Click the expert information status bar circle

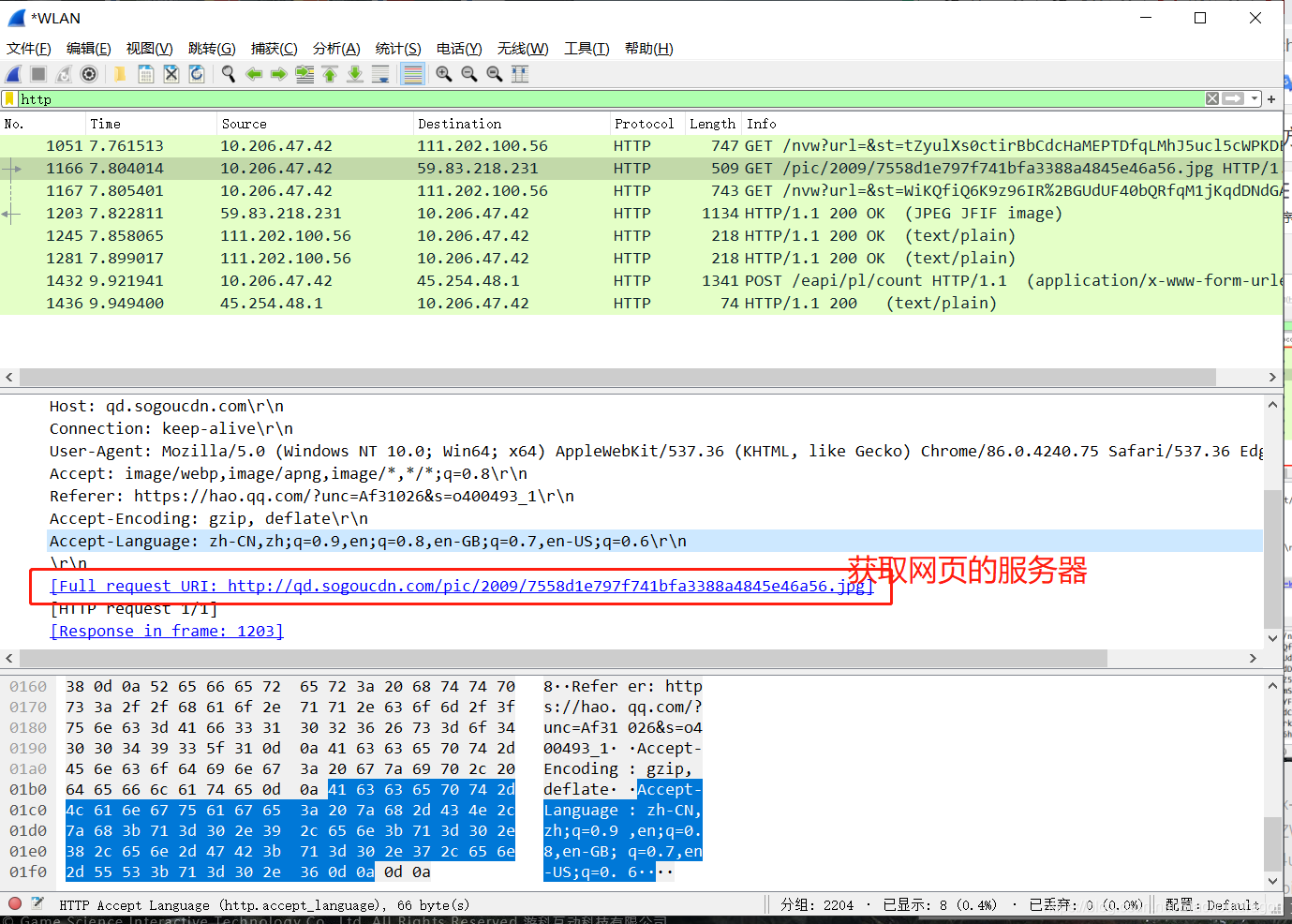(x=14, y=903)
